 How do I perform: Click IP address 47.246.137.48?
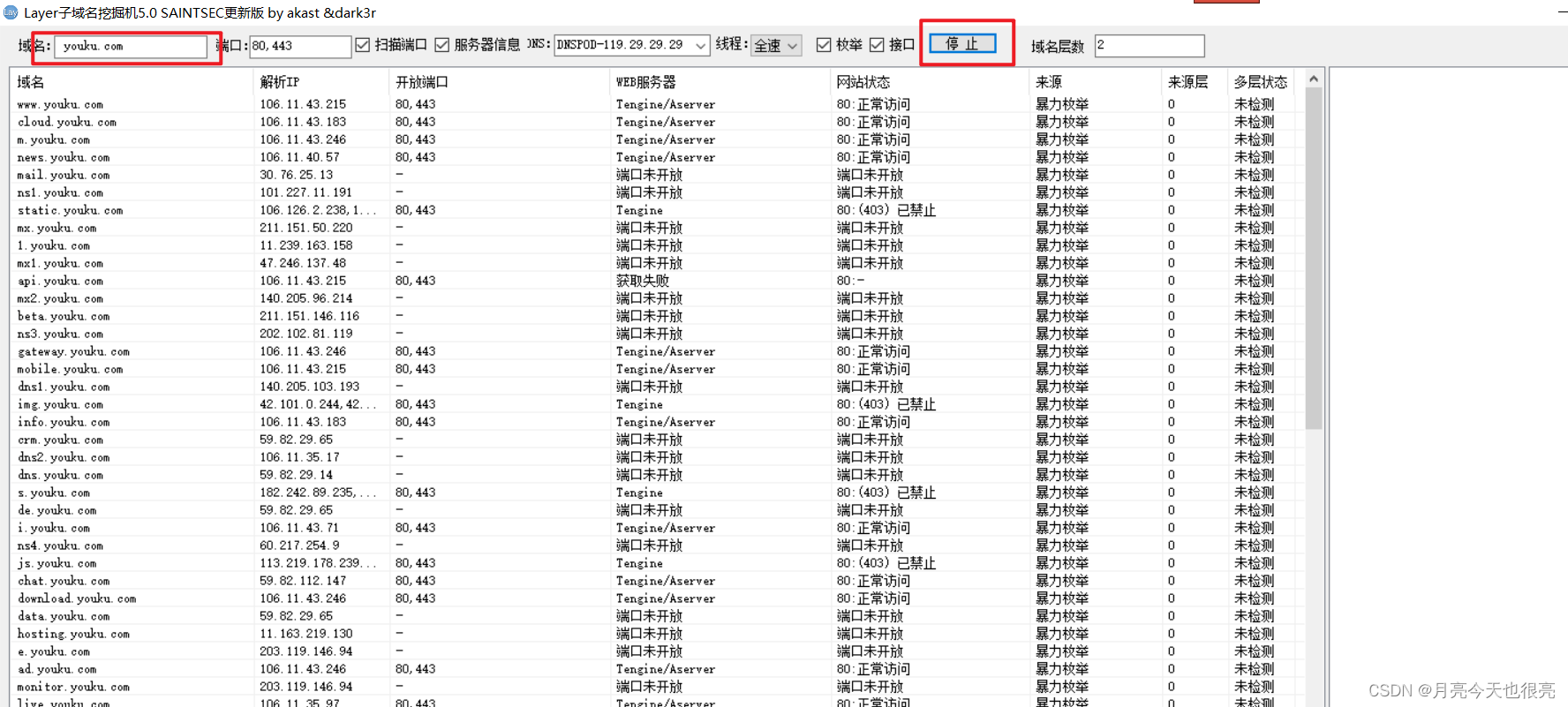(303, 263)
